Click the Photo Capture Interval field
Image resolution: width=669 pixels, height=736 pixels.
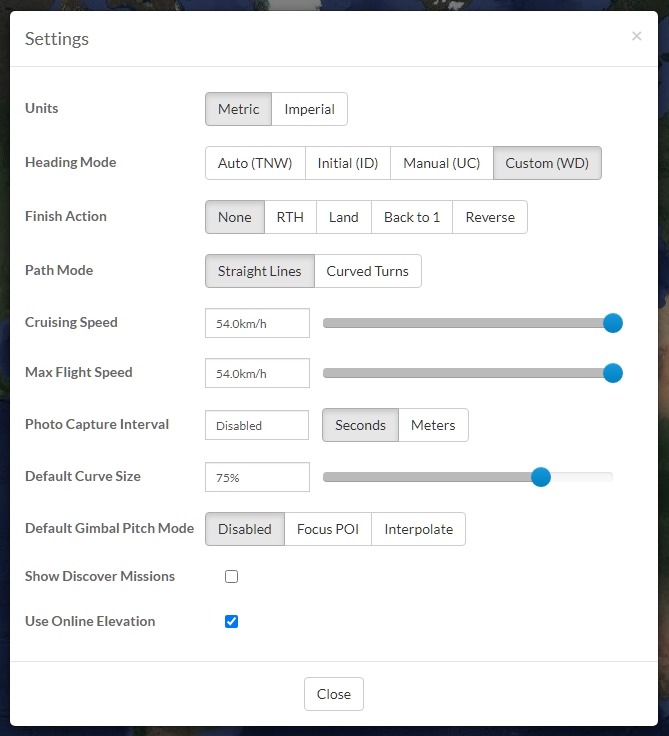[x=257, y=425]
